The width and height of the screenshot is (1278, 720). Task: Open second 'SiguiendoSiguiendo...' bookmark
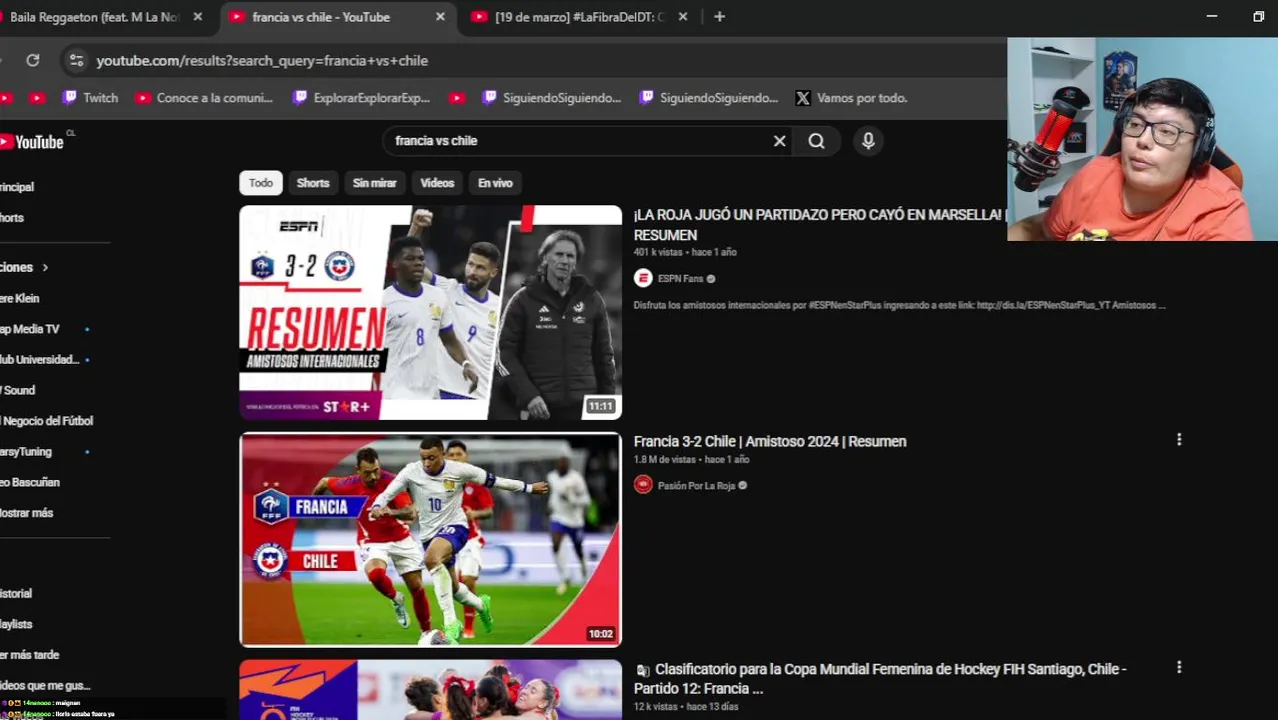(x=708, y=98)
